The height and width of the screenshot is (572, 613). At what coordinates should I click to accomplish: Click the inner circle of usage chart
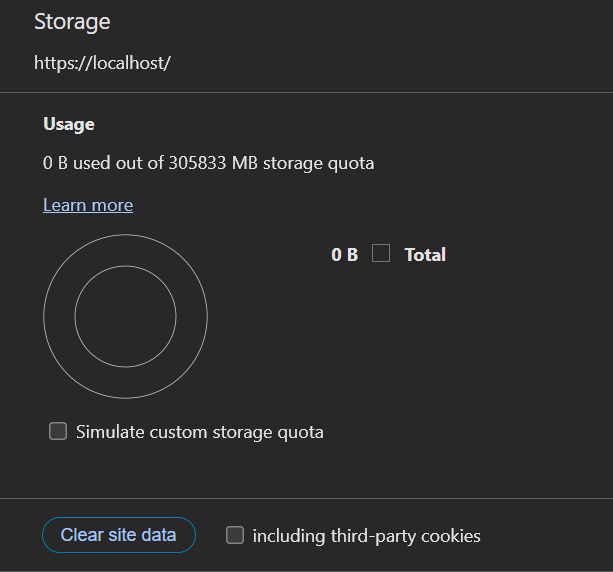click(125, 317)
